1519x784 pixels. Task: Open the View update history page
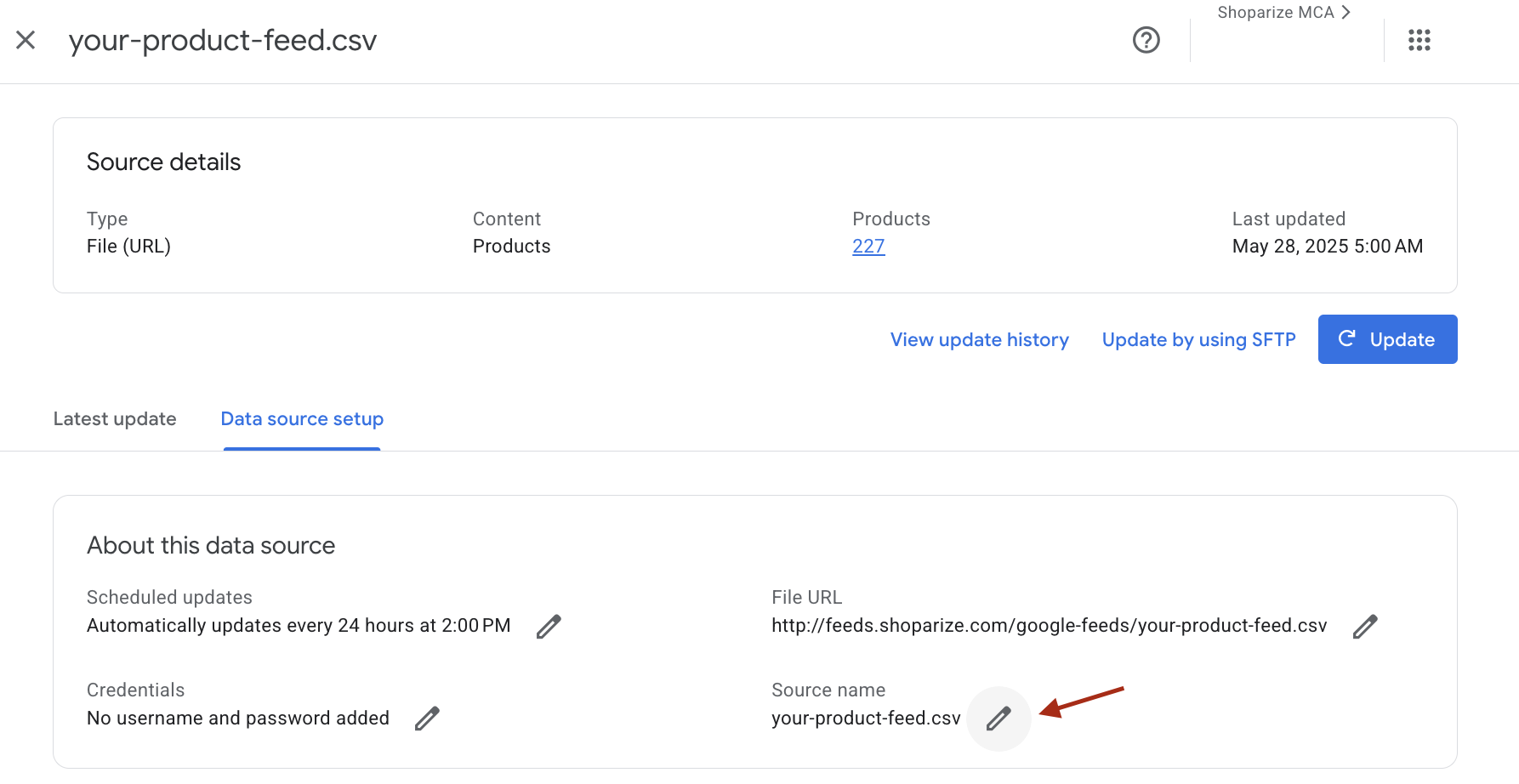click(979, 339)
